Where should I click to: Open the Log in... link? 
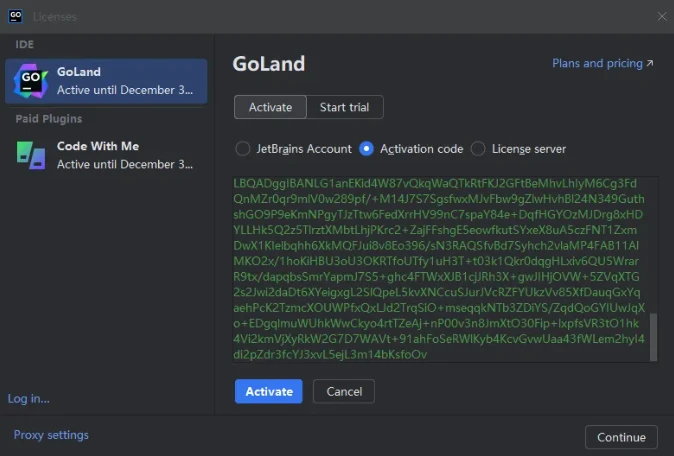[28, 398]
